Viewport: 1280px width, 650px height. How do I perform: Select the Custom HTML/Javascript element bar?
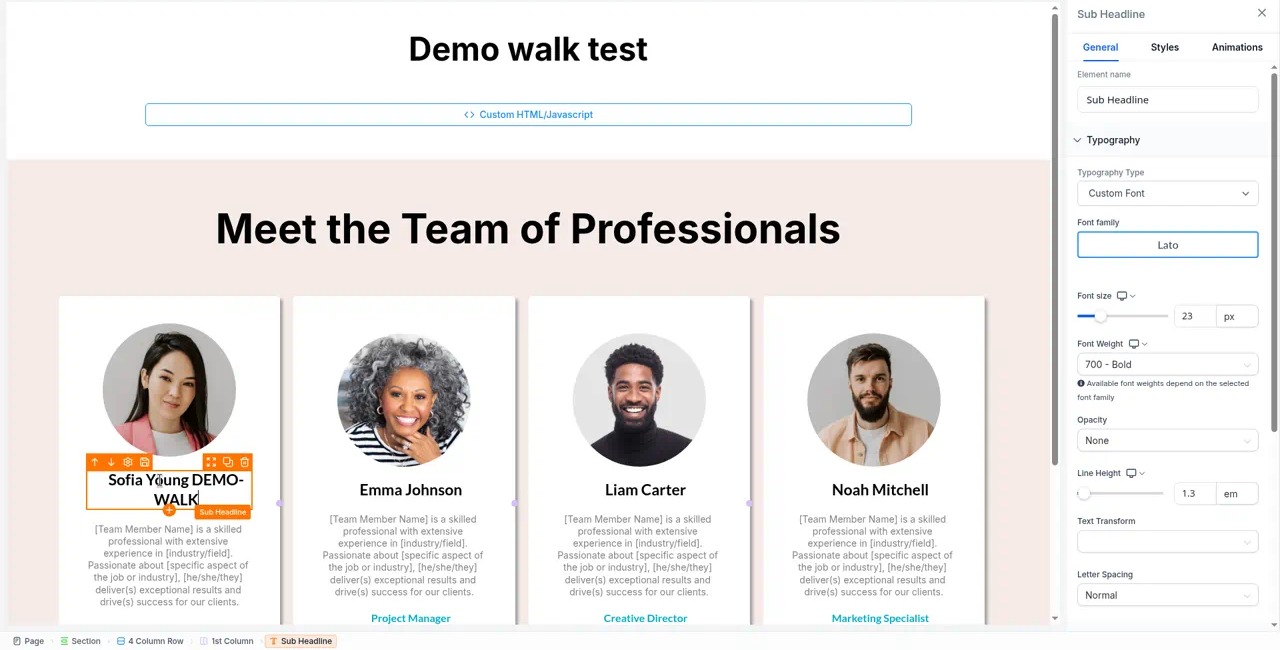528,114
